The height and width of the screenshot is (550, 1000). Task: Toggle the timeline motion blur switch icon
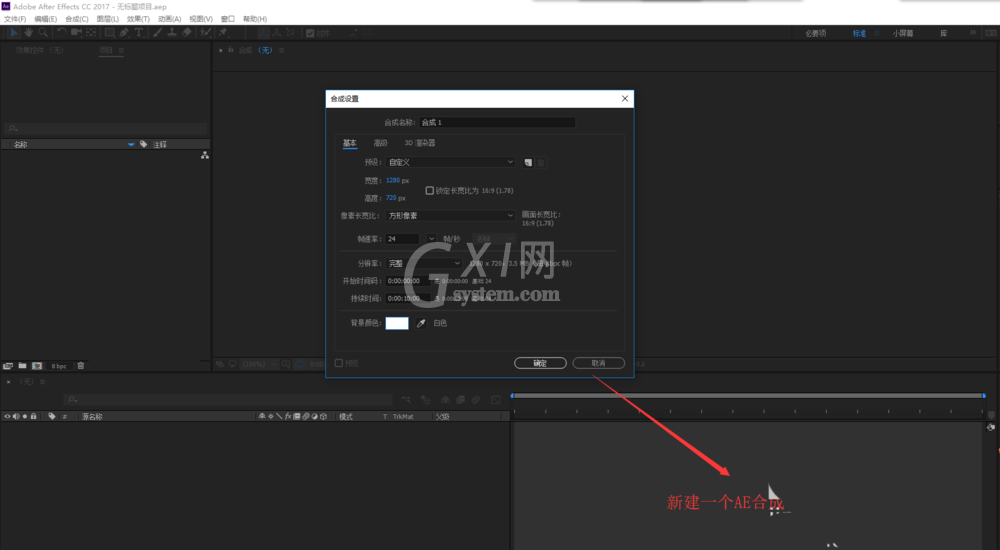476,400
